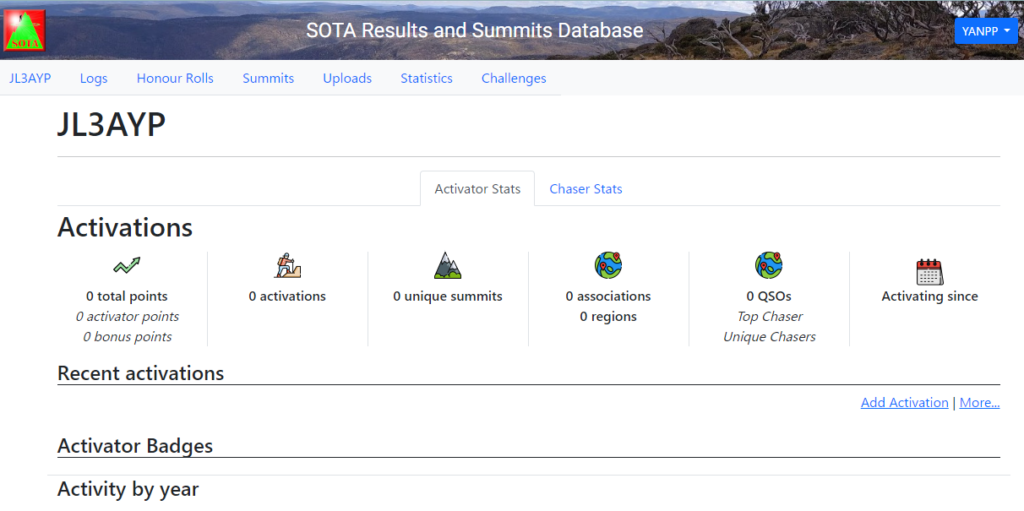Click the mountain unique summits icon

(447, 265)
